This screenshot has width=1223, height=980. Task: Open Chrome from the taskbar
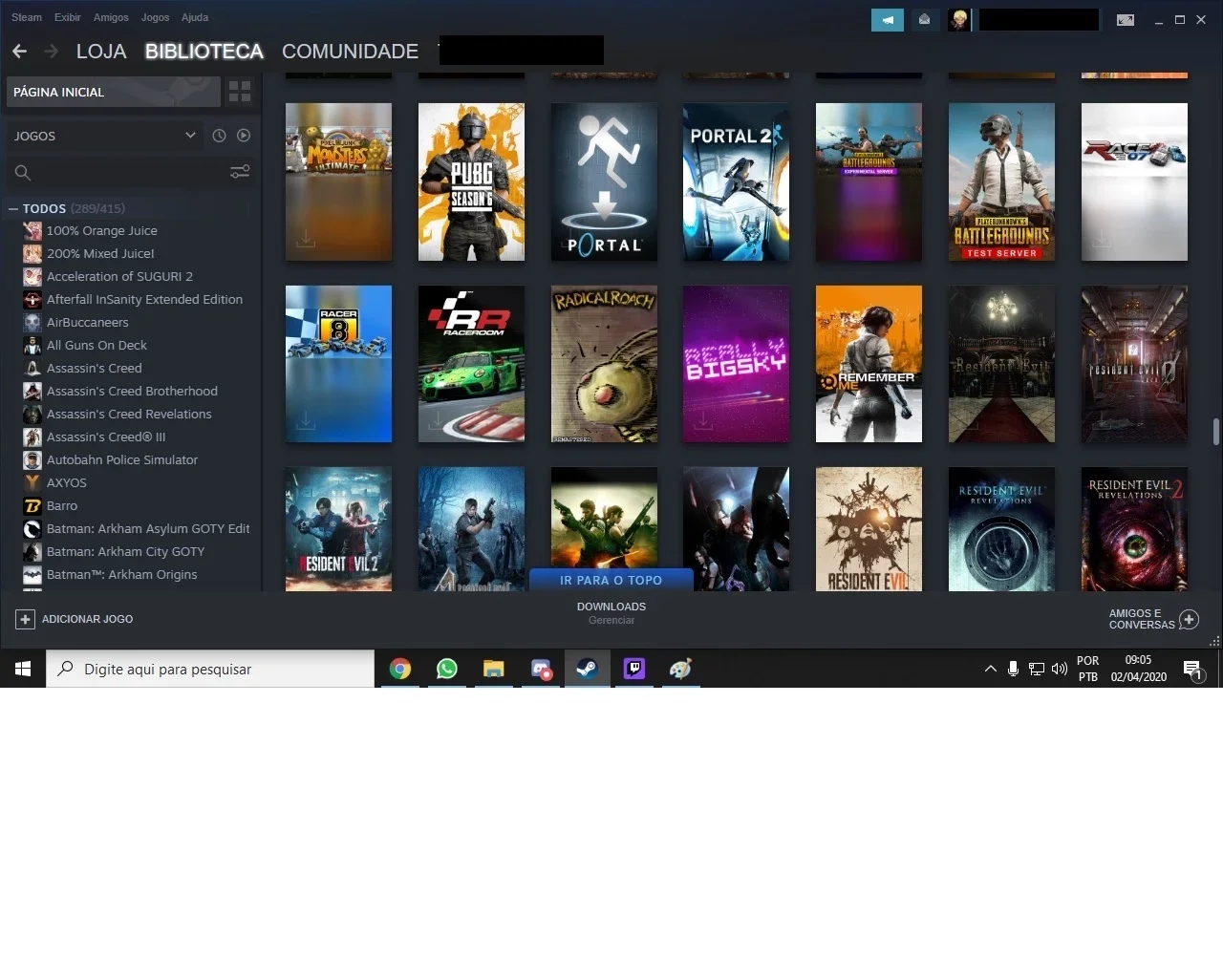pos(400,669)
